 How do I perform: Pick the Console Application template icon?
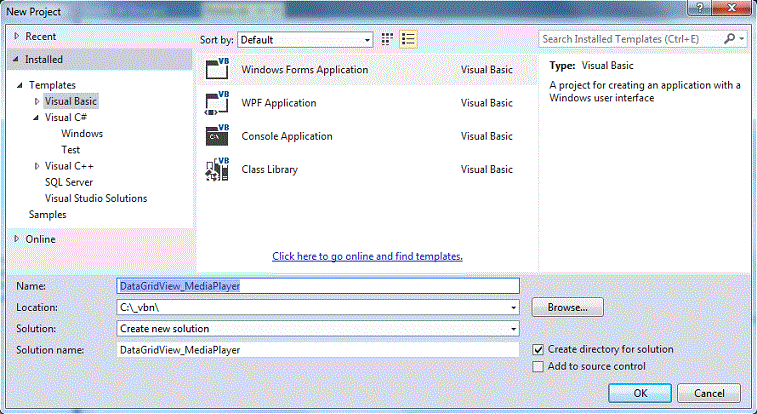coord(217,136)
